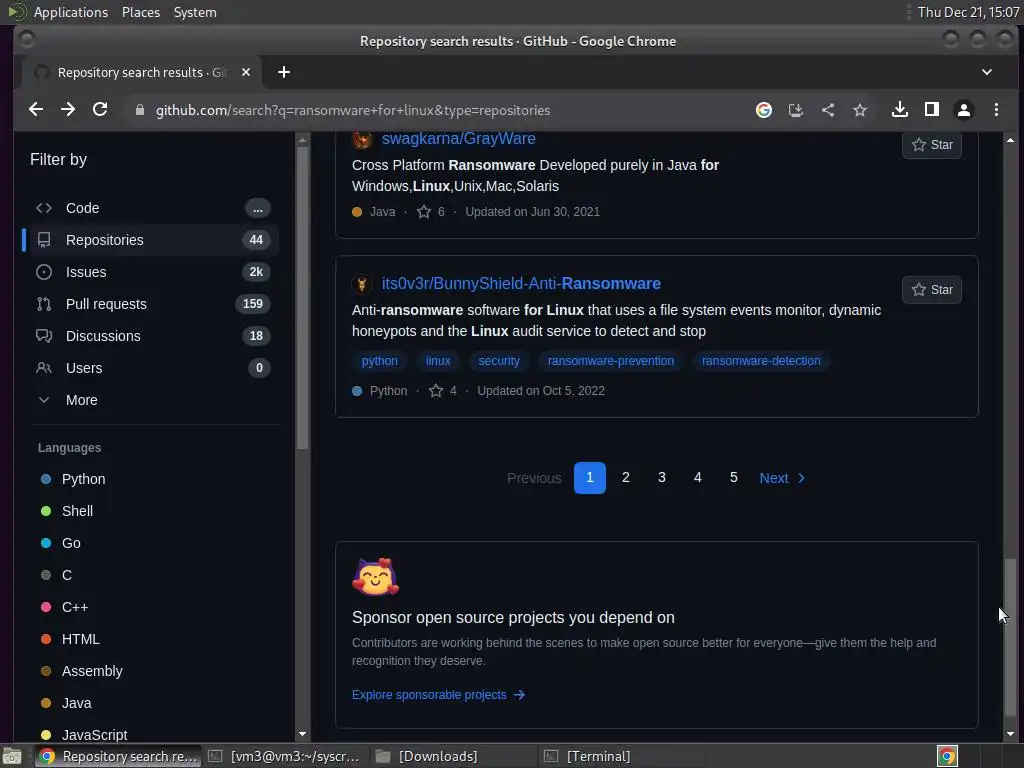Go back with the browser back arrow

[36, 110]
